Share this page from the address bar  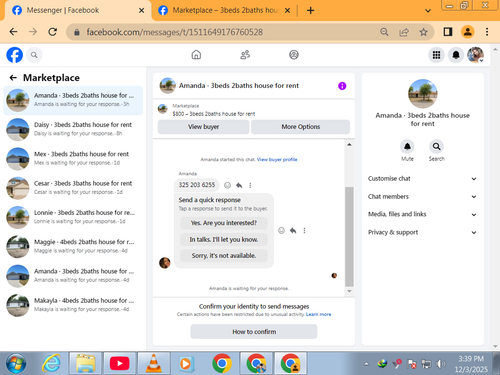(404, 32)
